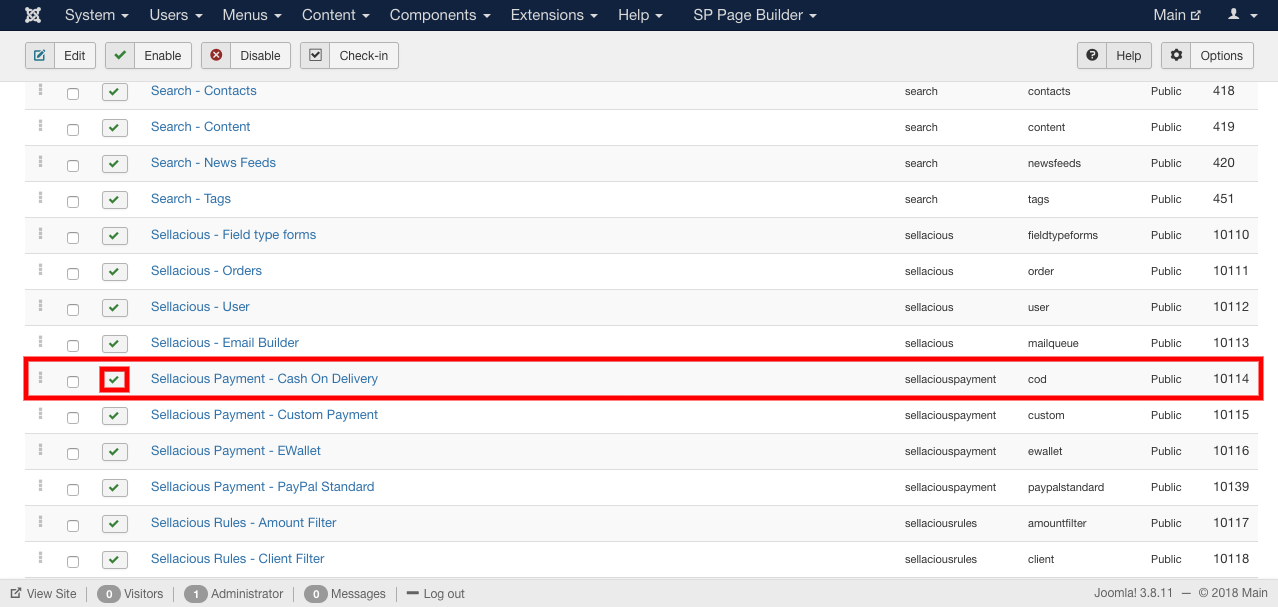Check the box for Sellacious Payment - EWallet

(73, 453)
